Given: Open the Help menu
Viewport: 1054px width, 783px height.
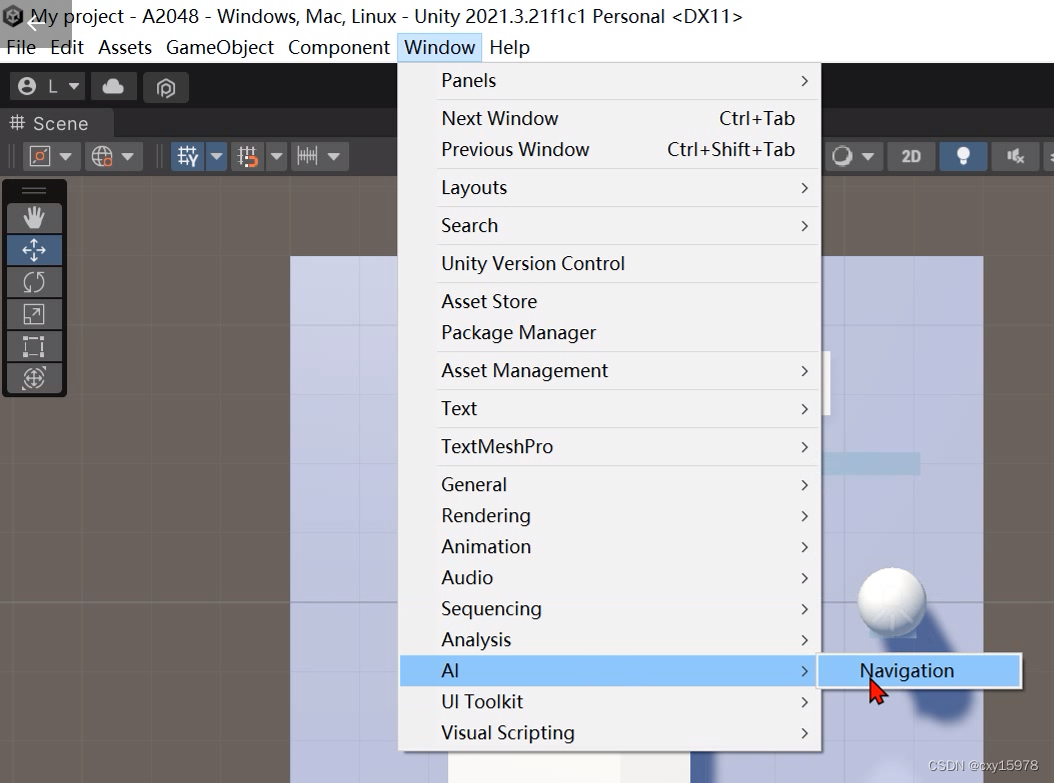Looking at the screenshot, I should (x=510, y=48).
